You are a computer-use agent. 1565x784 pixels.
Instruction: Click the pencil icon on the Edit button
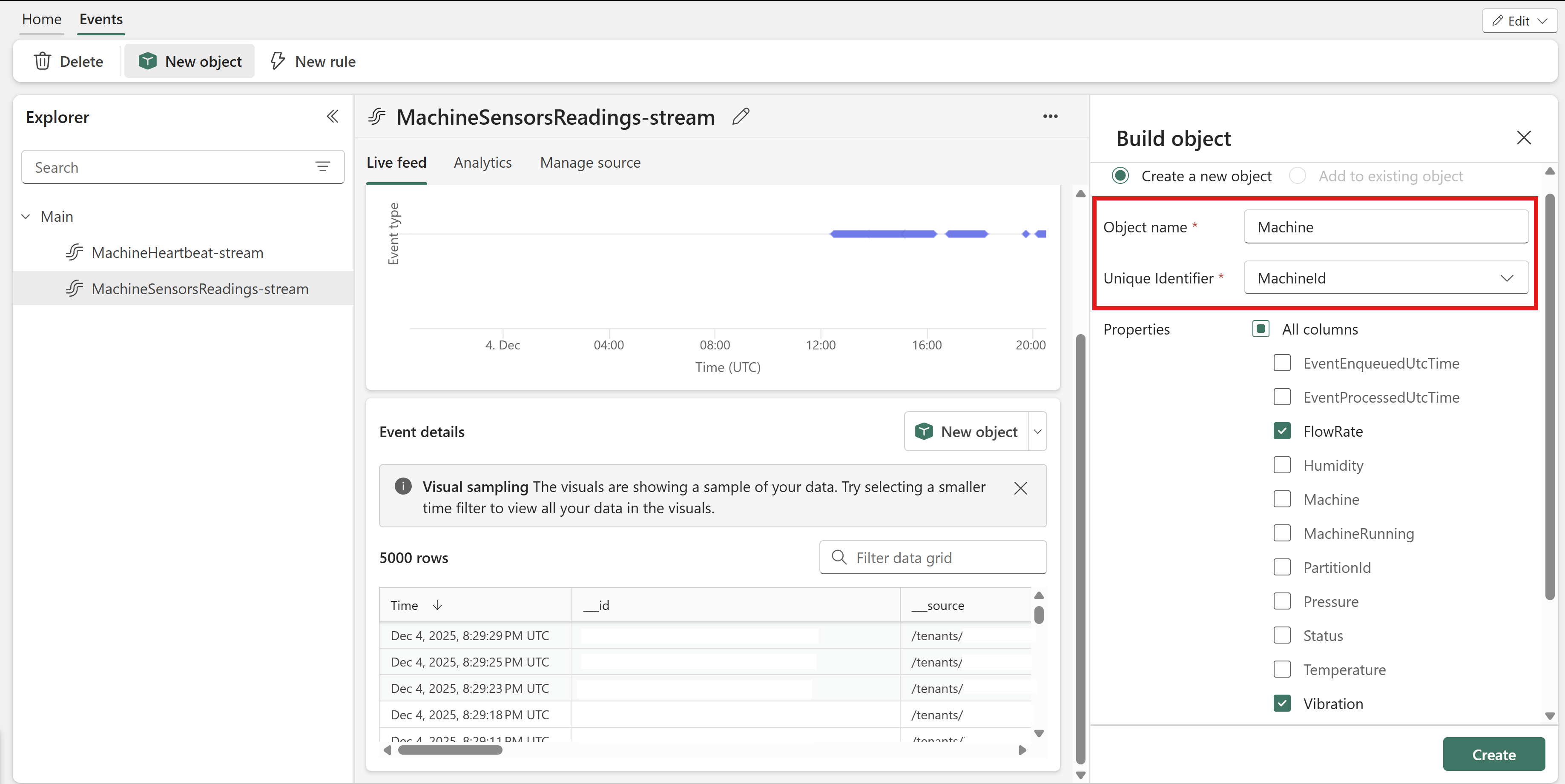pyautogui.click(x=1498, y=21)
